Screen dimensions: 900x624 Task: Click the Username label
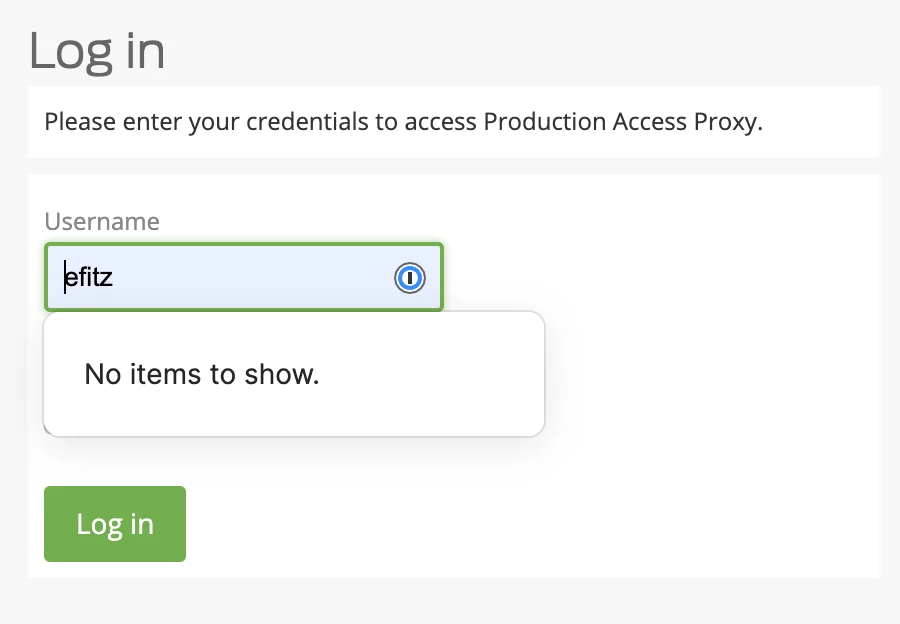click(x=102, y=221)
